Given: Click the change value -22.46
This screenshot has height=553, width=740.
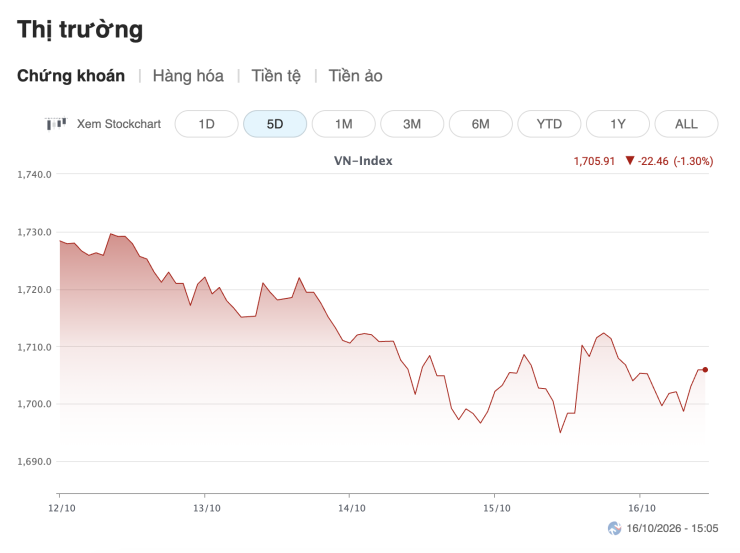Looking at the screenshot, I should click(653, 161).
